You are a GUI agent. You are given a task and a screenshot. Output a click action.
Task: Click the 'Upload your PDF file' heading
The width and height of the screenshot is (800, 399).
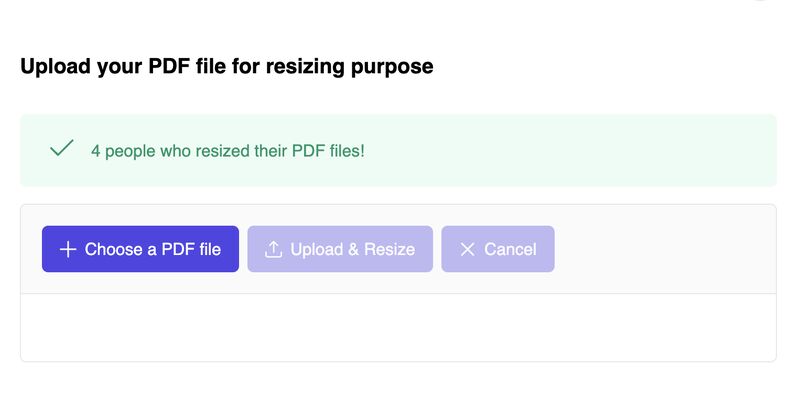coord(227,67)
